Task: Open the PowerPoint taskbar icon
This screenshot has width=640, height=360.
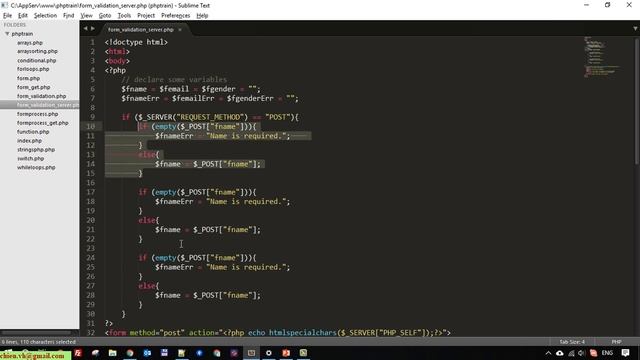Action: [286, 353]
